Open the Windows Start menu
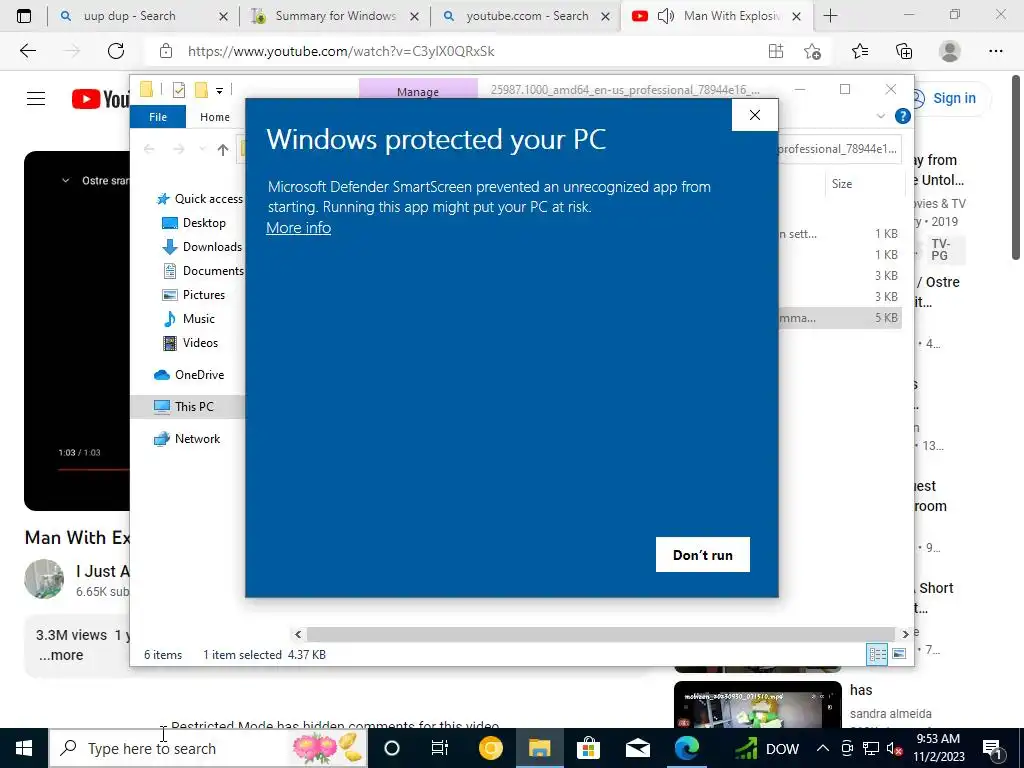The image size is (1024, 768). pos(24,748)
